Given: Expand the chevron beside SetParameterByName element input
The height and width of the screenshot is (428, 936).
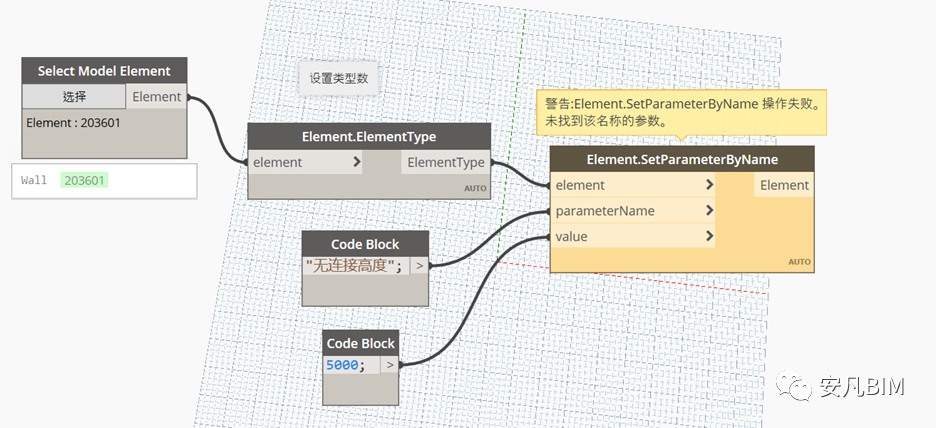Looking at the screenshot, I should pyautogui.click(x=709, y=185).
